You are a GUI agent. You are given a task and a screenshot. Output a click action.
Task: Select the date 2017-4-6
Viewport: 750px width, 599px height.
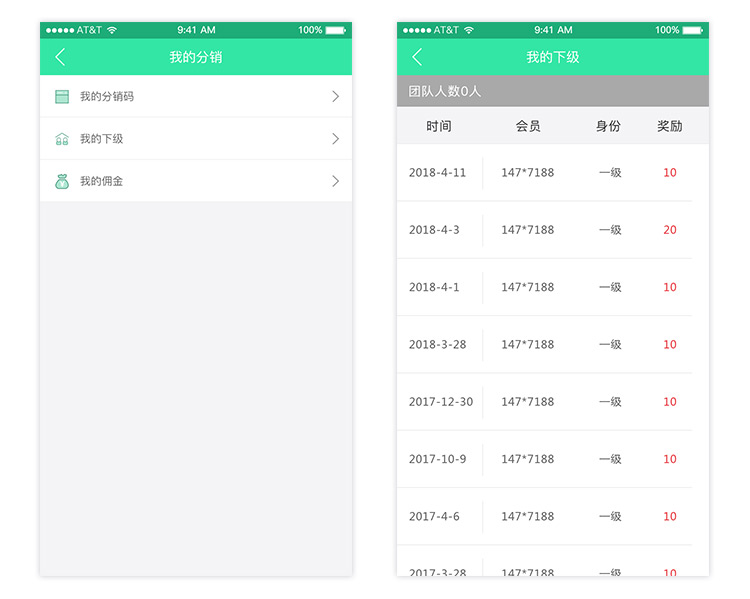[434, 517]
